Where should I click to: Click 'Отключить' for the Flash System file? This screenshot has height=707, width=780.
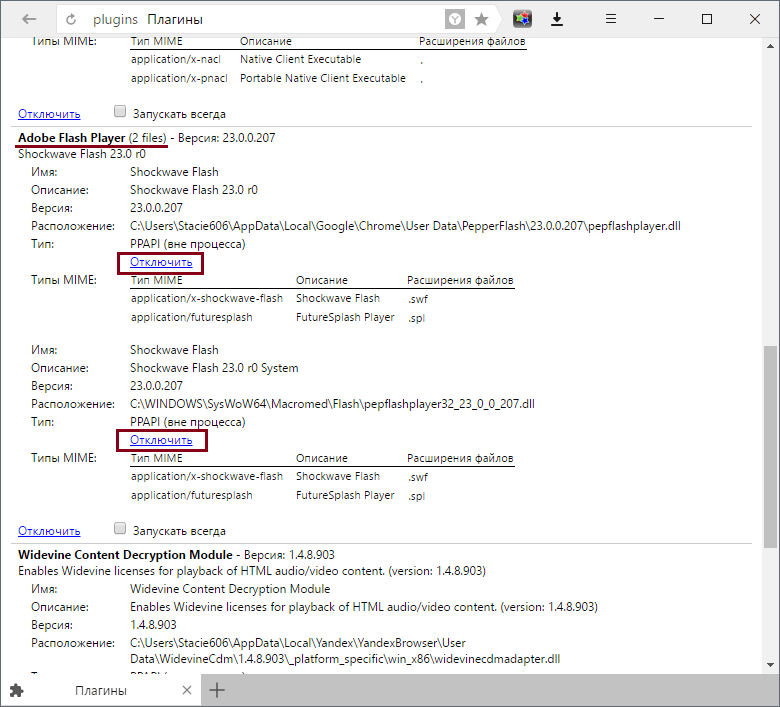click(161, 440)
